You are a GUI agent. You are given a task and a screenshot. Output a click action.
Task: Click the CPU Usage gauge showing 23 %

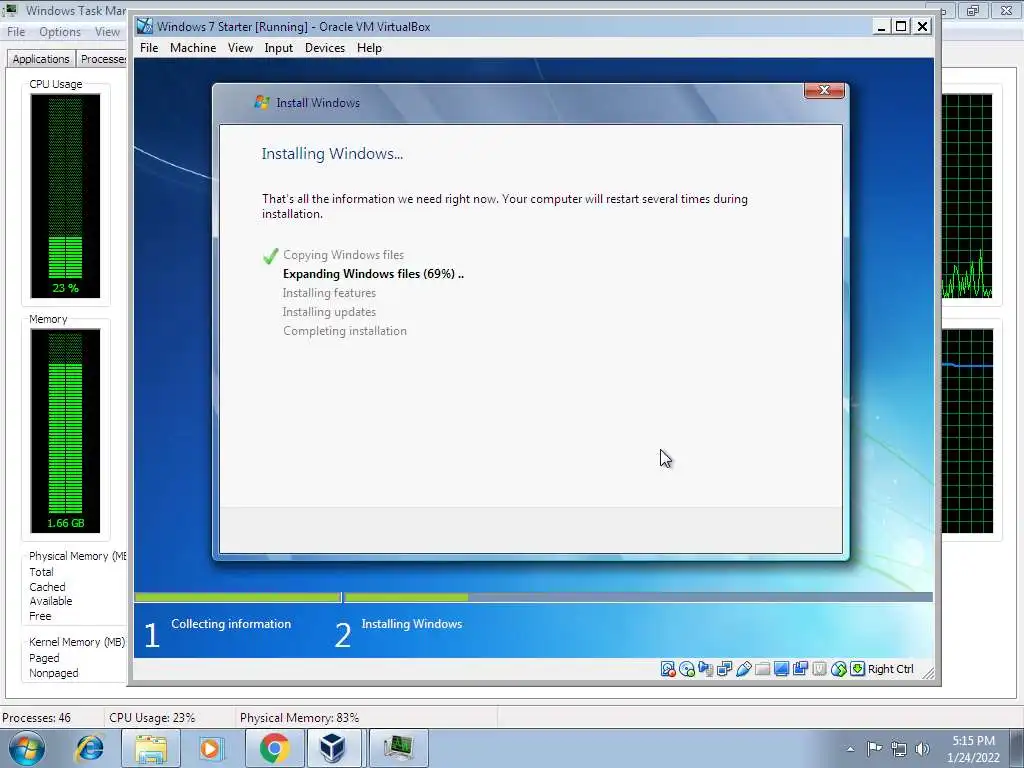click(x=65, y=196)
